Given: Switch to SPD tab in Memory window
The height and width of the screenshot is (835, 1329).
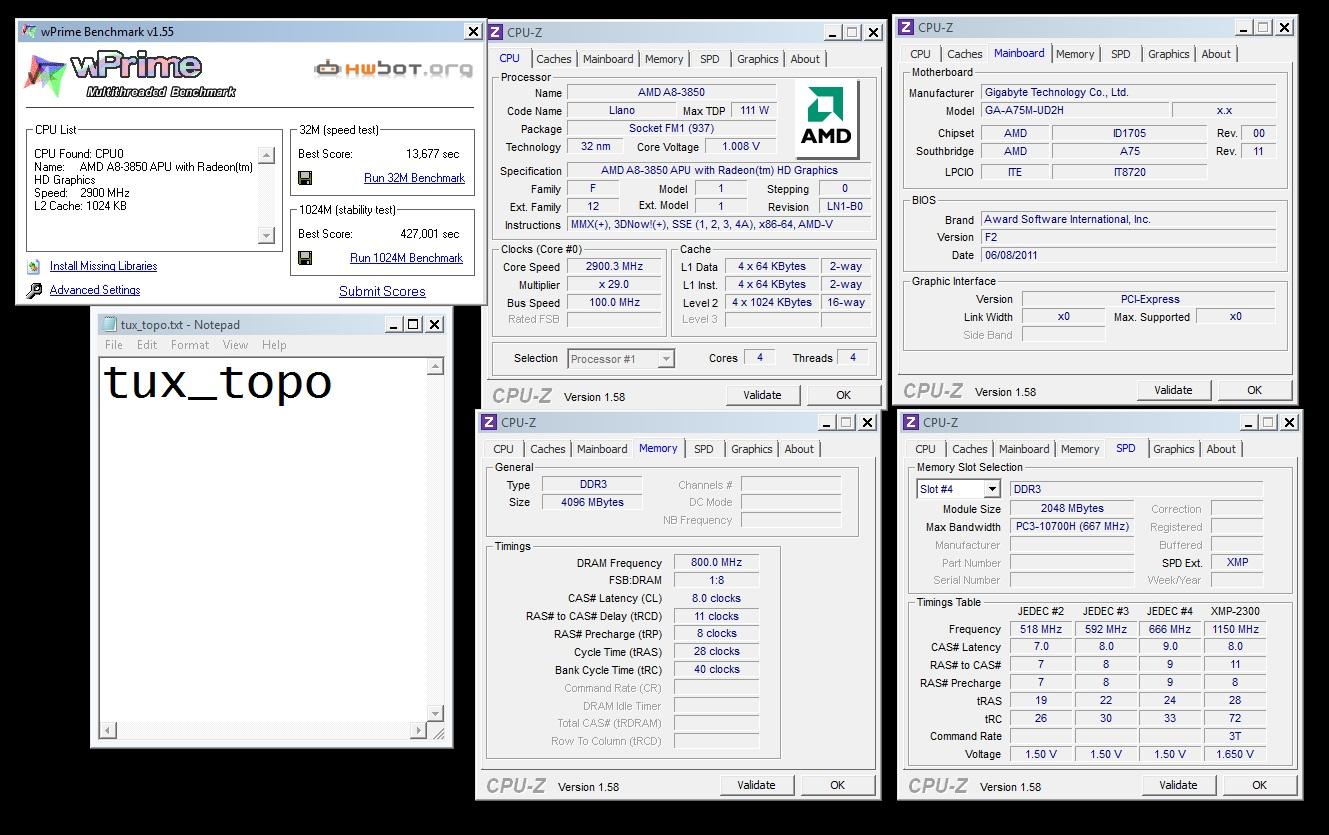Looking at the screenshot, I should pos(704,449).
